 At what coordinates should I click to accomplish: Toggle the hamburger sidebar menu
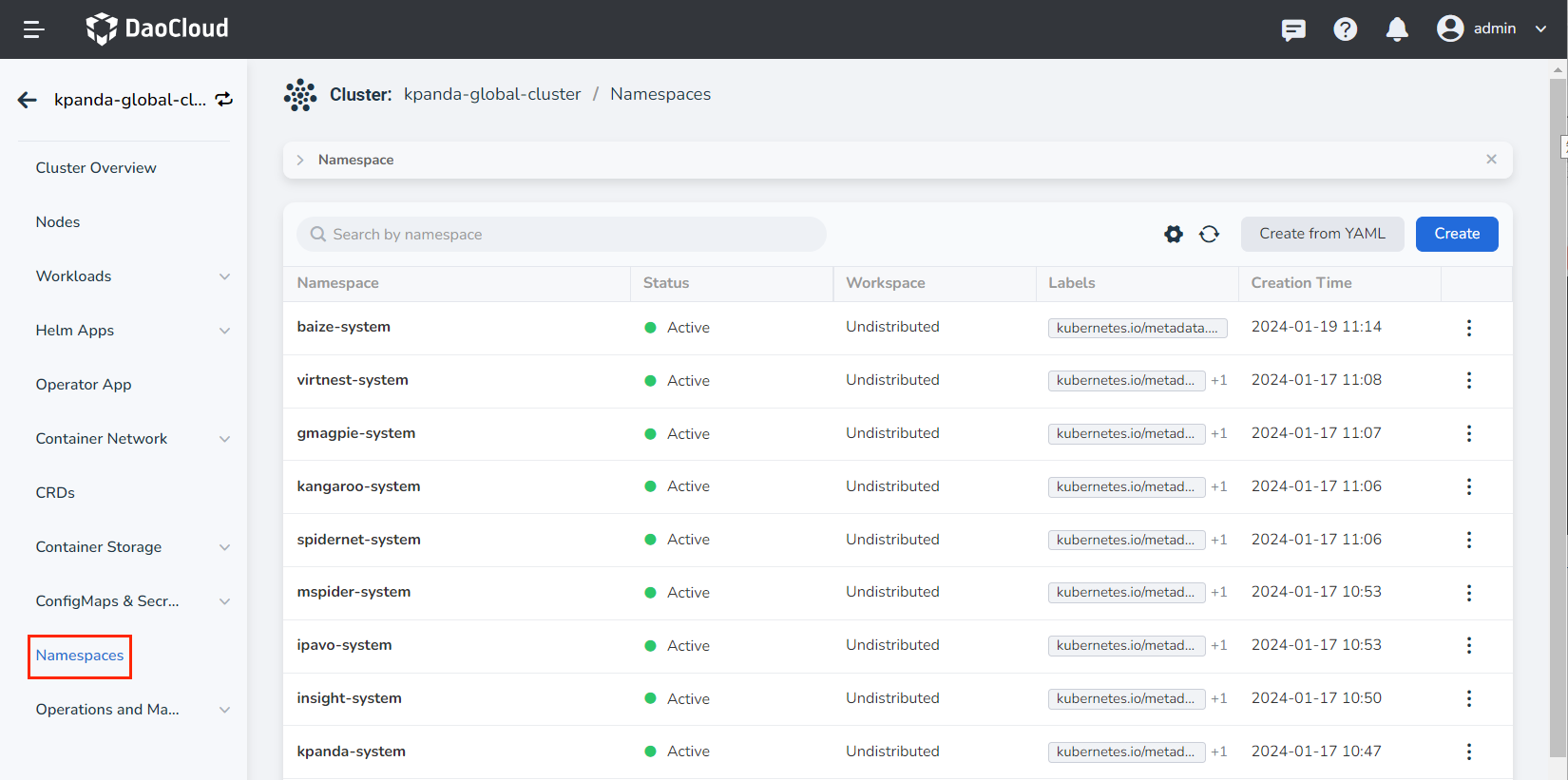pos(34,29)
